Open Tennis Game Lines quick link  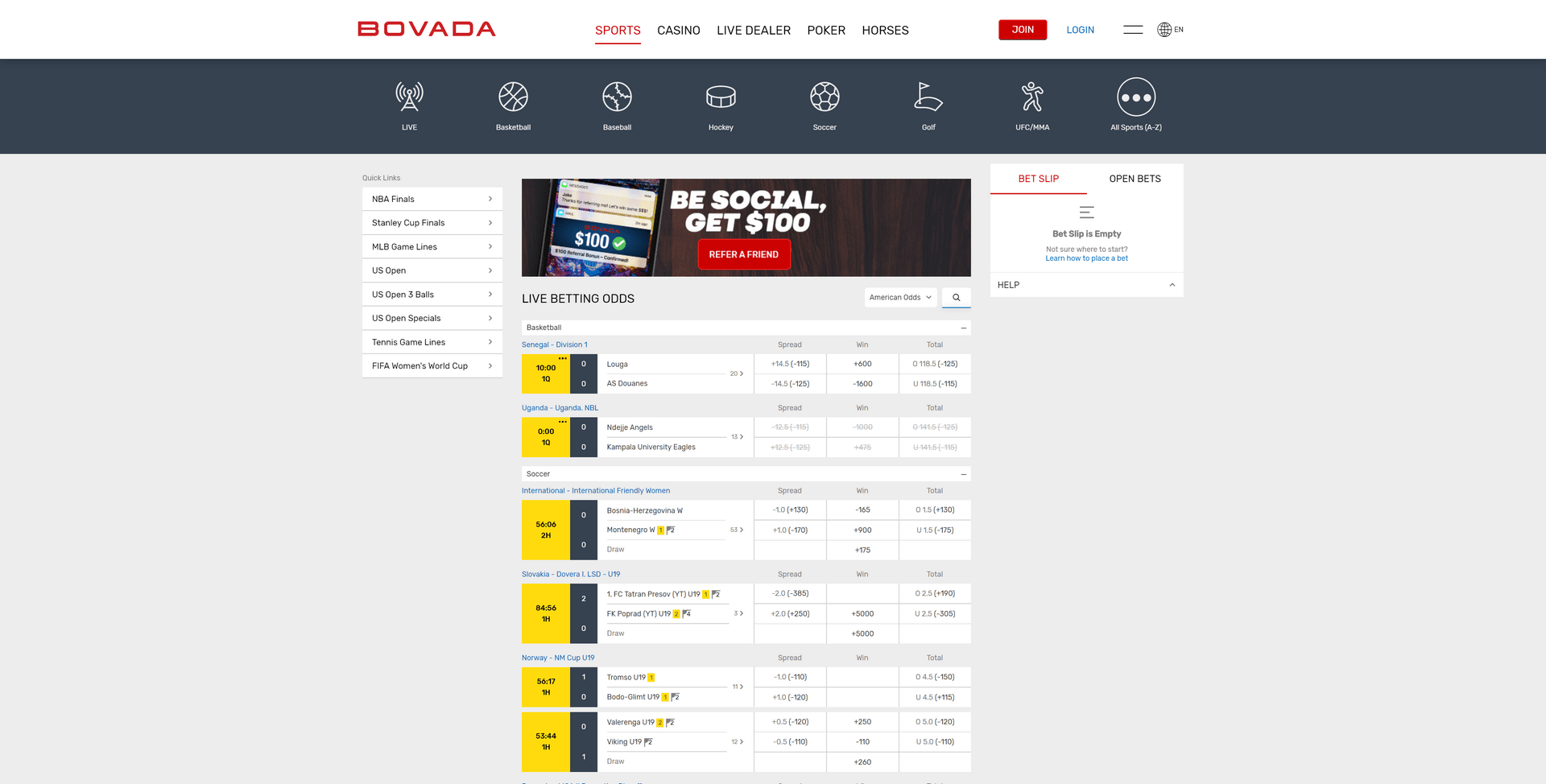[x=432, y=342]
